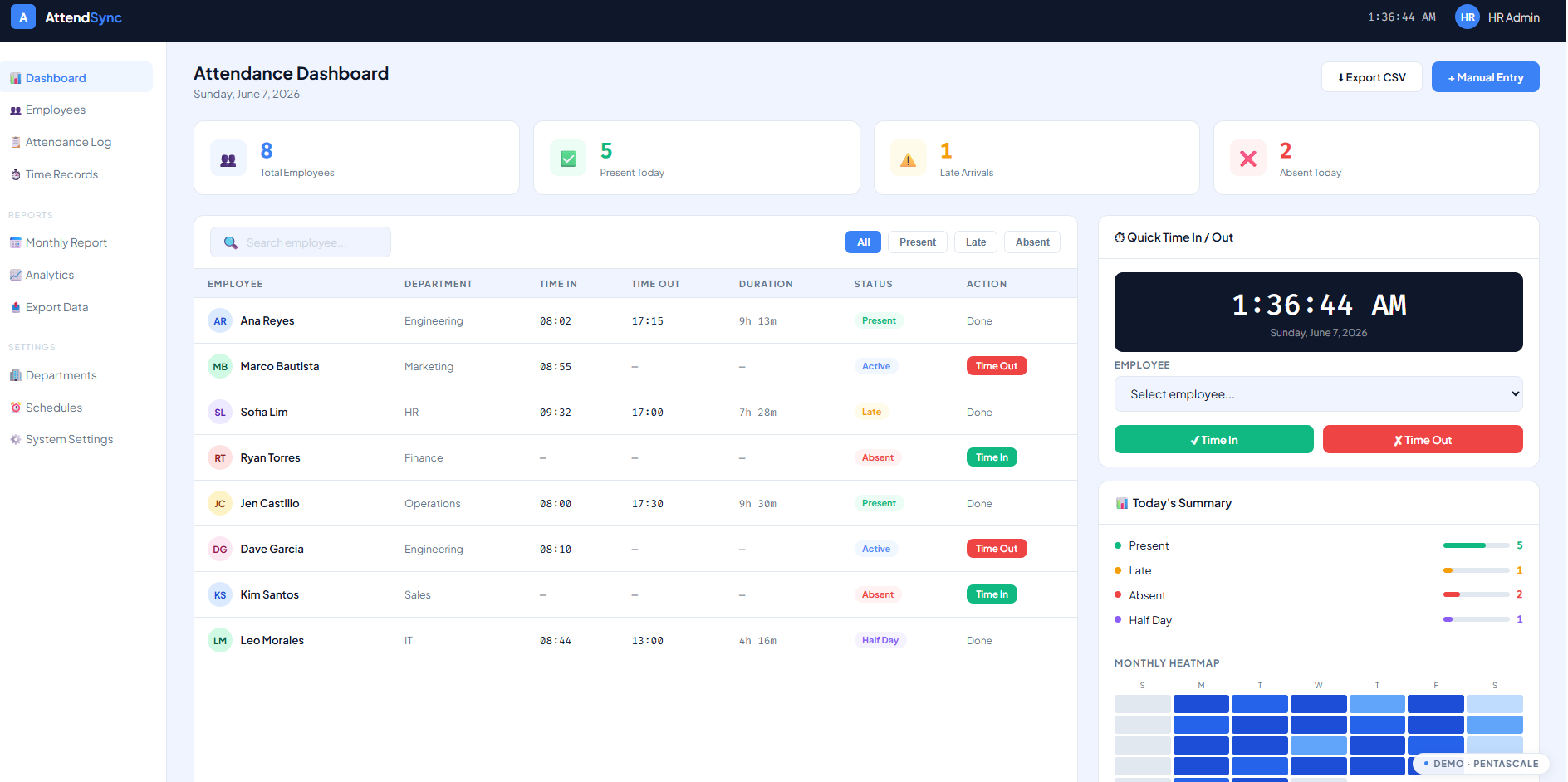Viewport: 1568px width, 782px height.
Task: Open Export Data in sidebar
Action: 76,307
